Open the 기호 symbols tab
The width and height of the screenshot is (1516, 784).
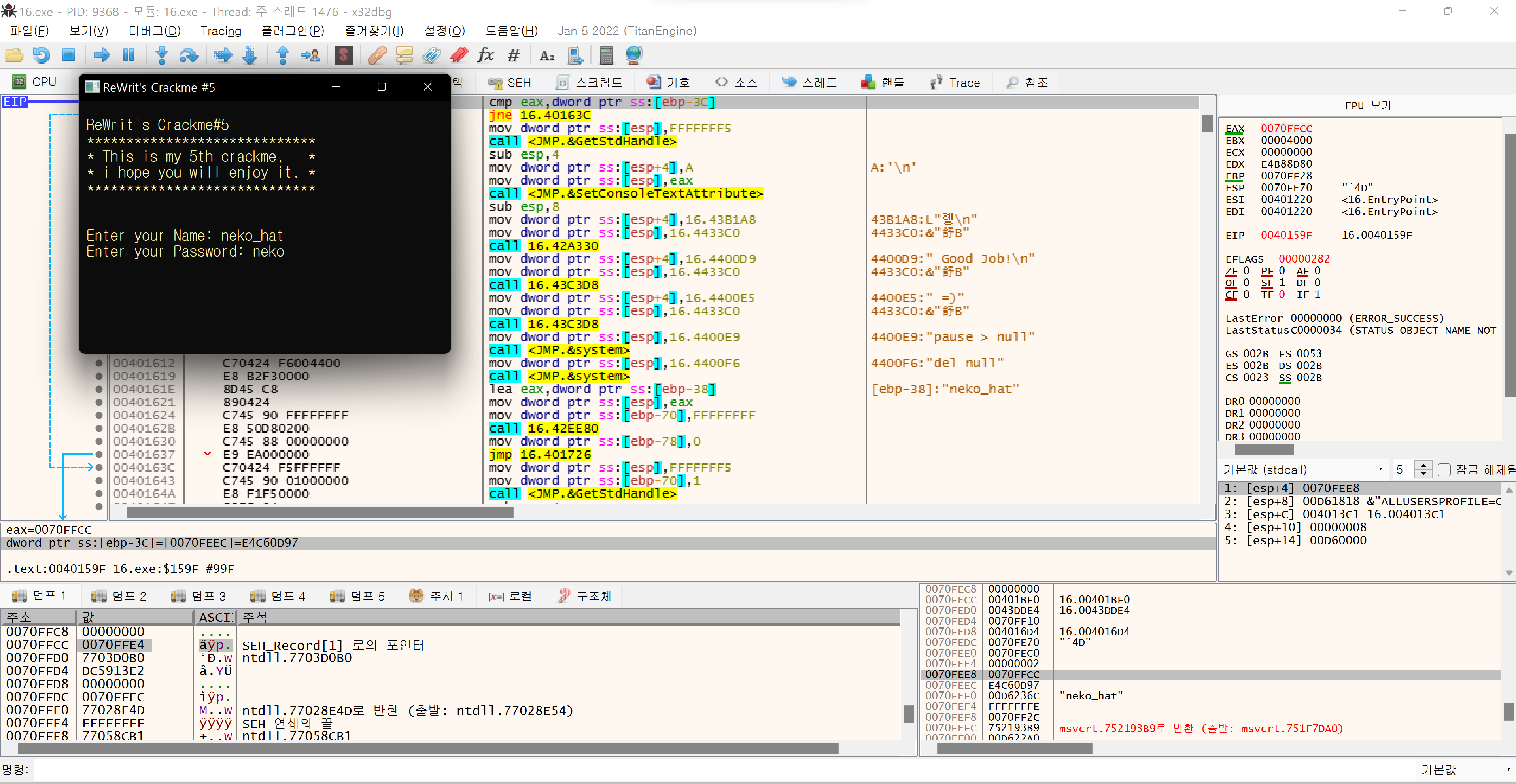pyautogui.click(x=668, y=82)
